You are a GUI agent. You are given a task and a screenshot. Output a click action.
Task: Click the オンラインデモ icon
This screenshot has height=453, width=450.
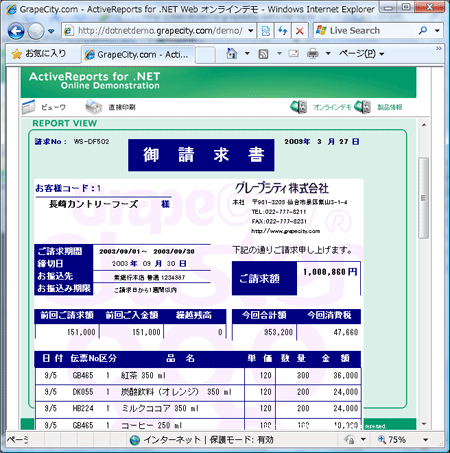click(299, 107)
